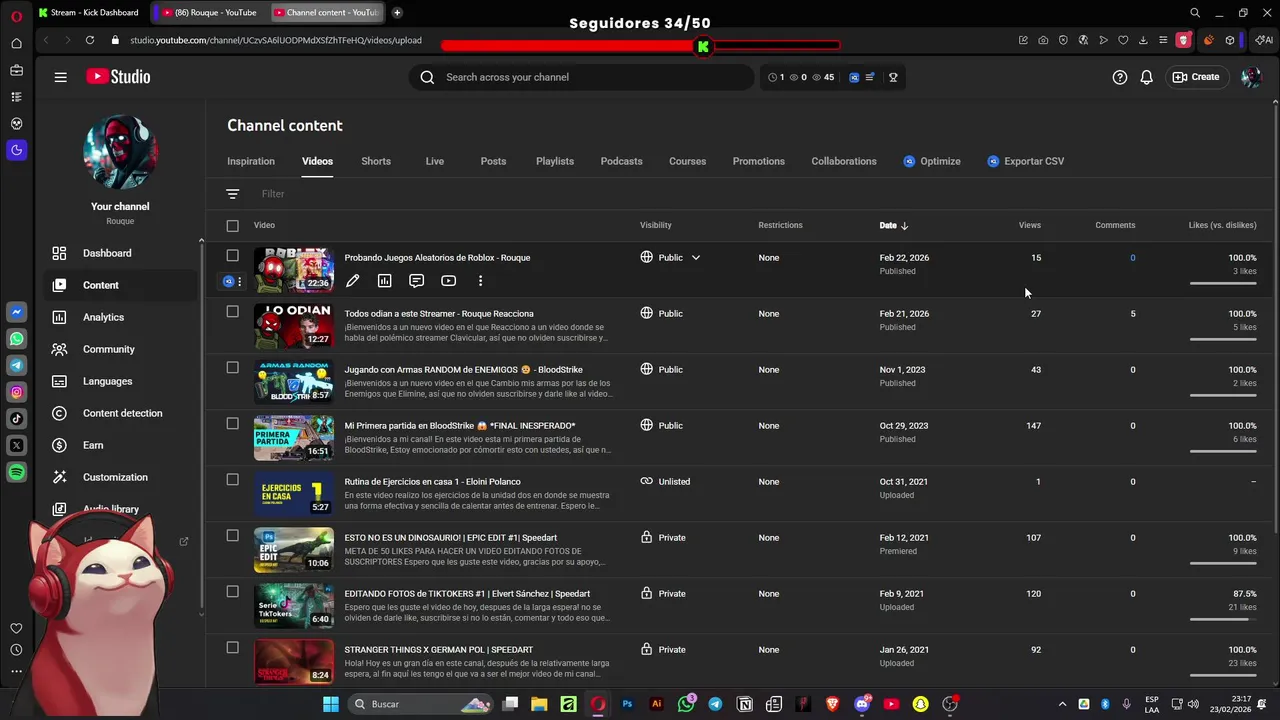Toggle the select-all videos checkbox
The height and width of the screenshot is (720, 1280).
click(x=233, y=226)
